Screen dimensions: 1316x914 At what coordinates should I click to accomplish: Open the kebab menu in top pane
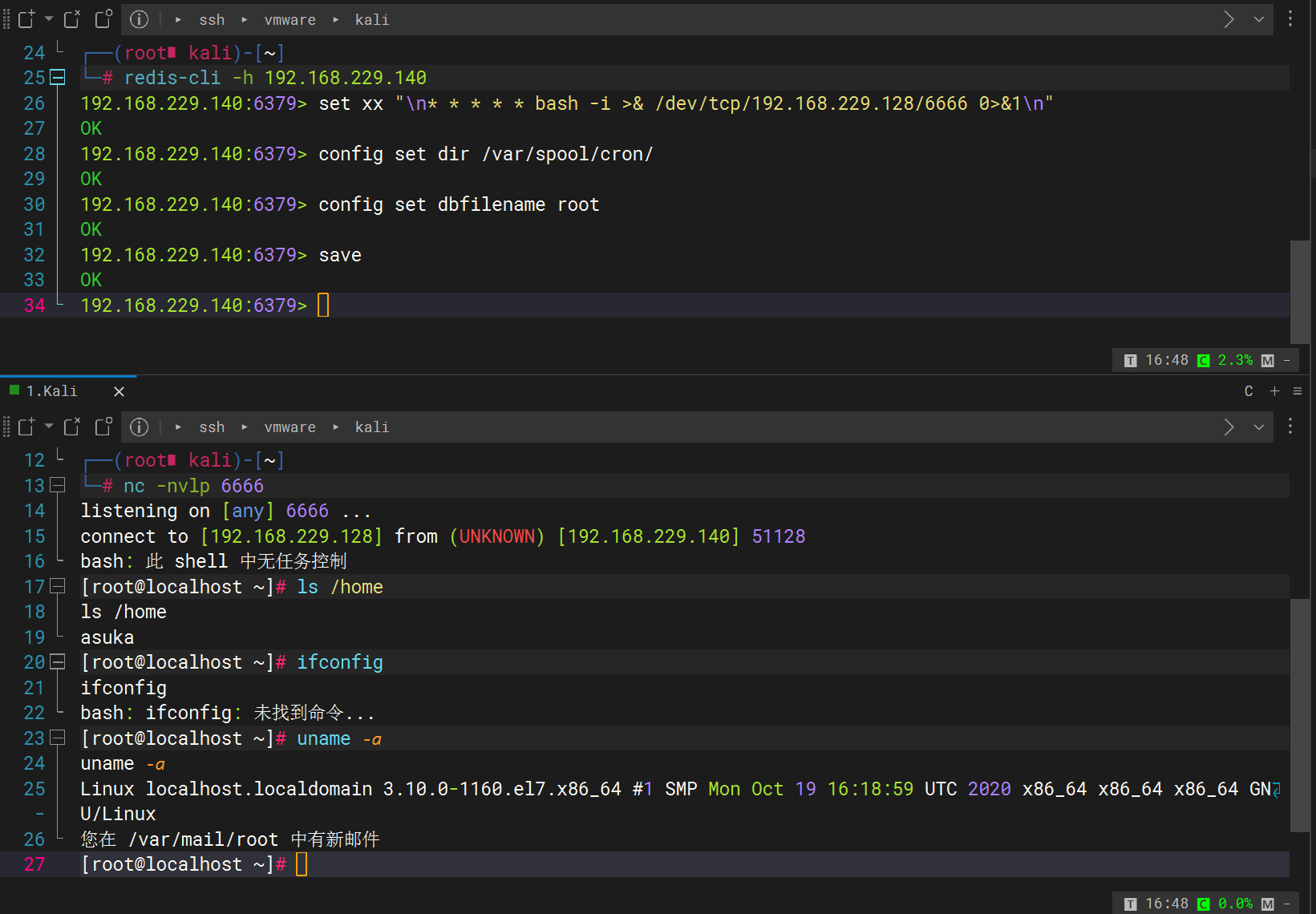tap(1290, 19)
